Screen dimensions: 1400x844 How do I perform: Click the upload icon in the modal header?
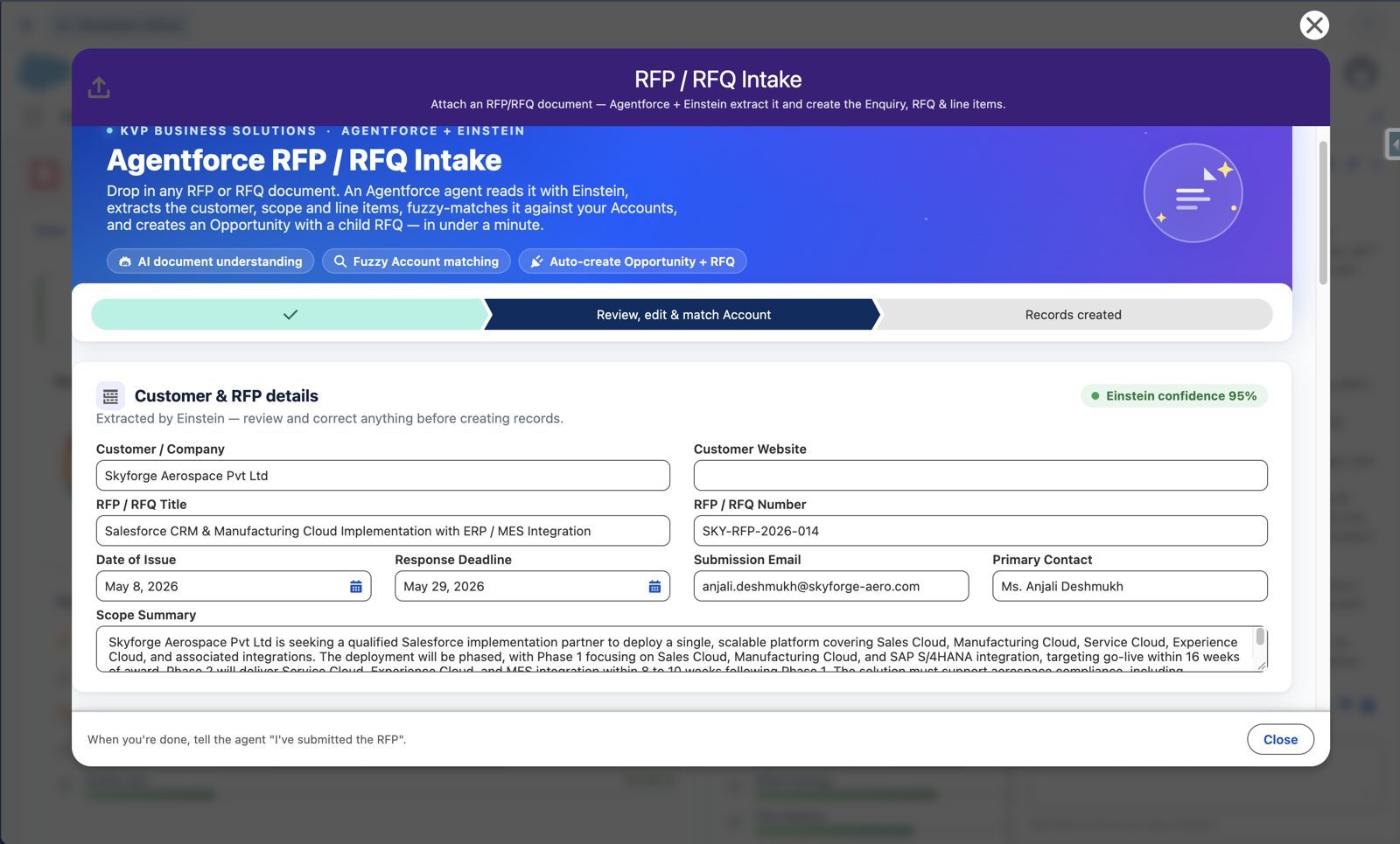click(x=99, y=87)
